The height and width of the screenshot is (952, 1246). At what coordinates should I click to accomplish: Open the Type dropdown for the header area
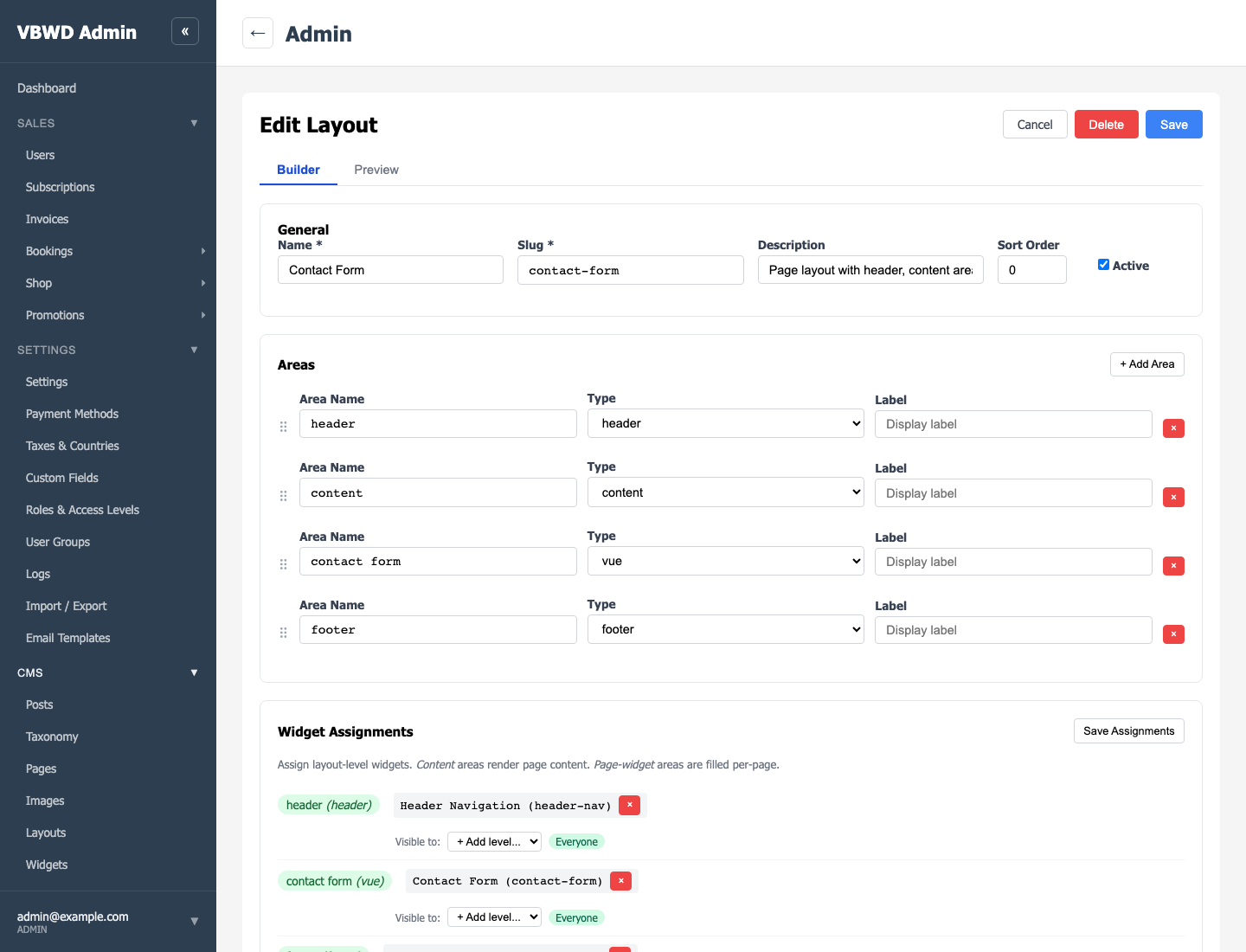[725, 423]
